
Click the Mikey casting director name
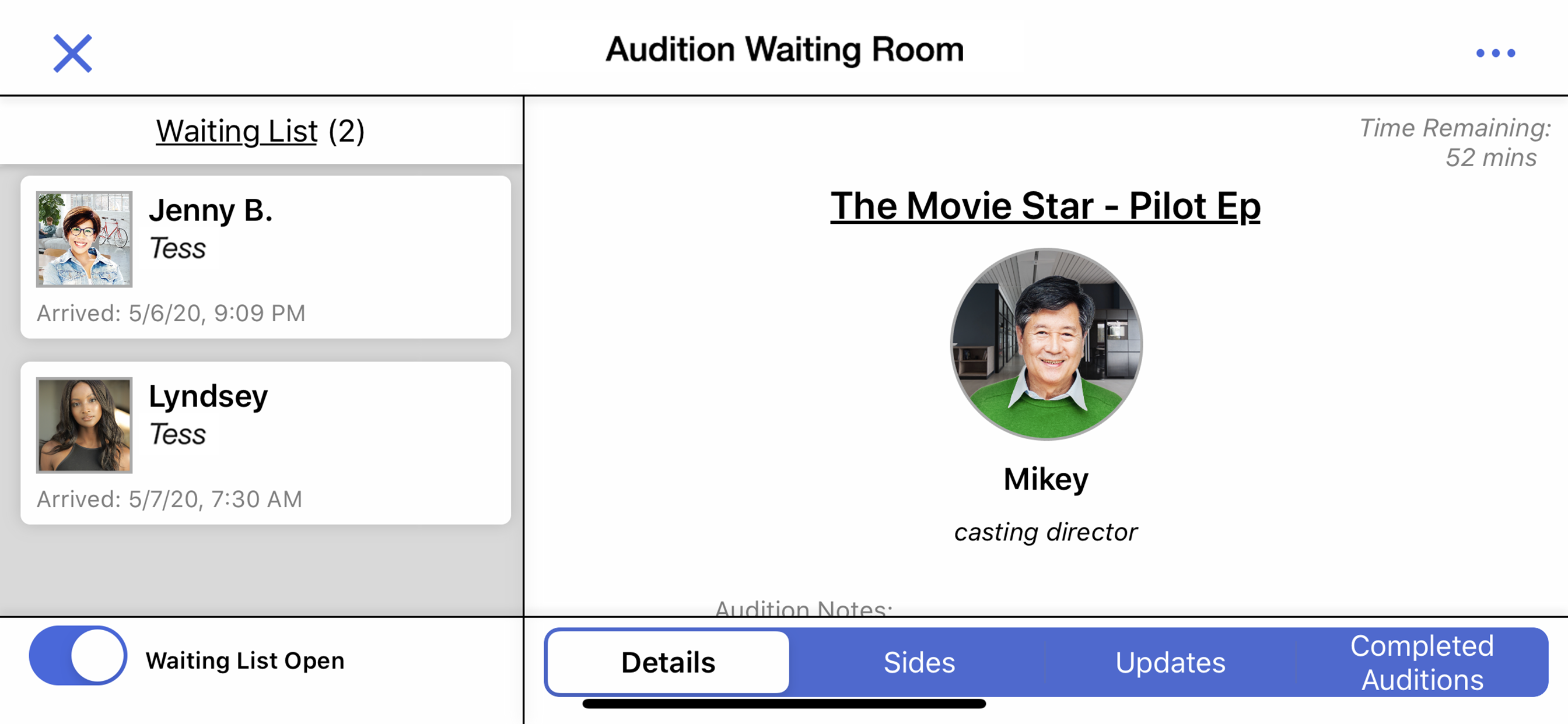[x=1046, y=479]
